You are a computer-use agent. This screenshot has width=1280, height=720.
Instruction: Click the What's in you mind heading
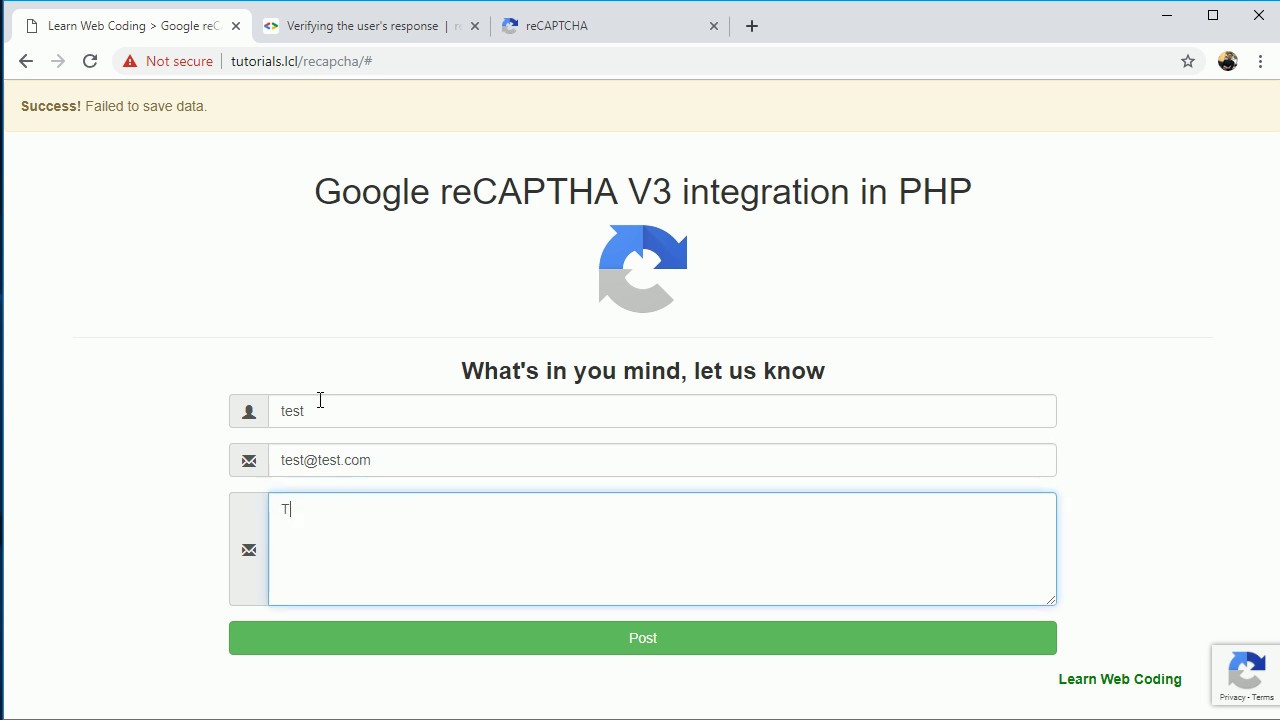point(643,371)
